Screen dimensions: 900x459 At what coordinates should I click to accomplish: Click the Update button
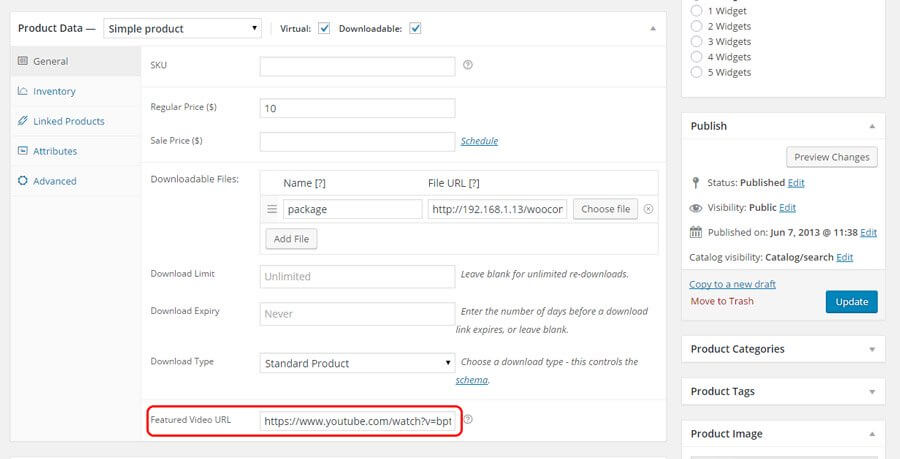tap(851, 301)
